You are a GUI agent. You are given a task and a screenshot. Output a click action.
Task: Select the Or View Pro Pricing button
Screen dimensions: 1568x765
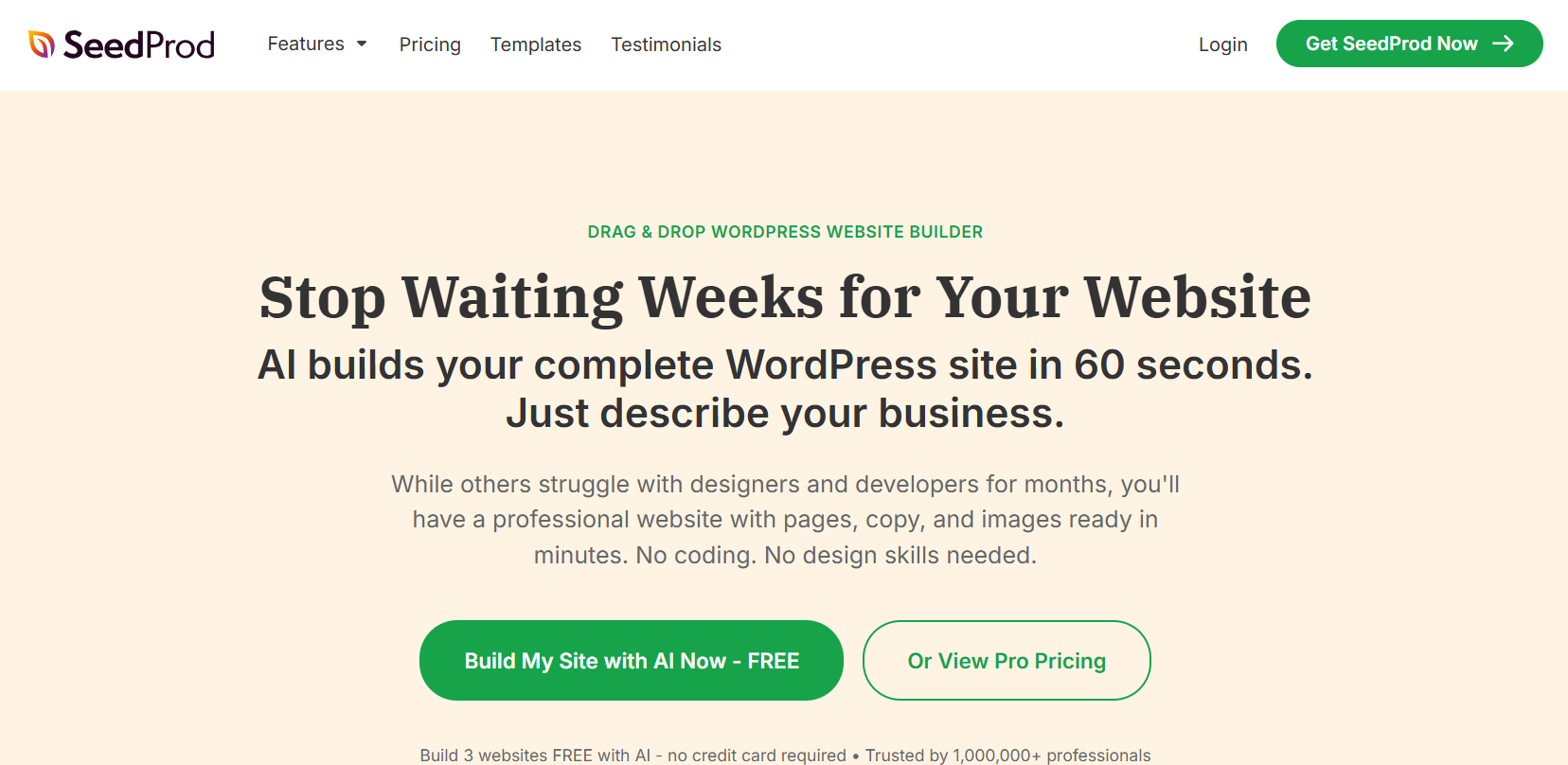[x=1007, y=661]
